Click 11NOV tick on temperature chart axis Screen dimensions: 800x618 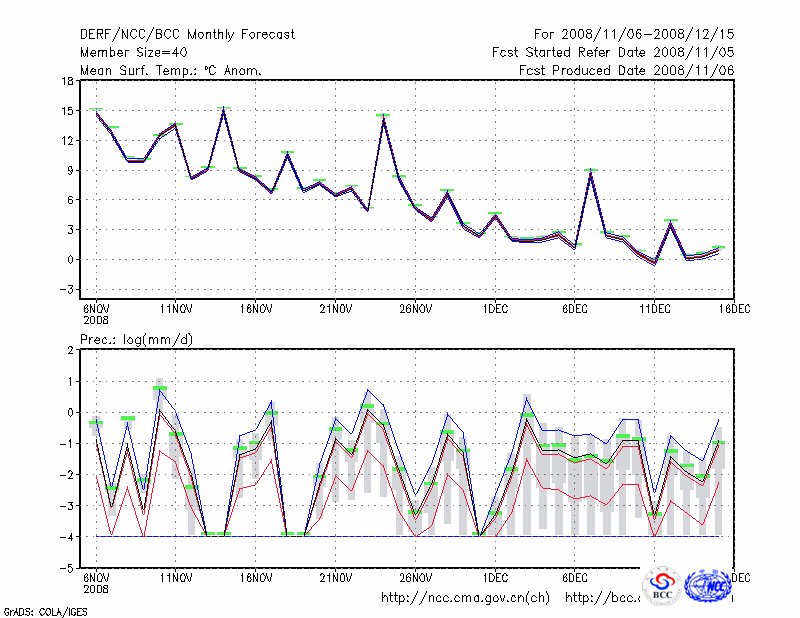coord(176,310)
